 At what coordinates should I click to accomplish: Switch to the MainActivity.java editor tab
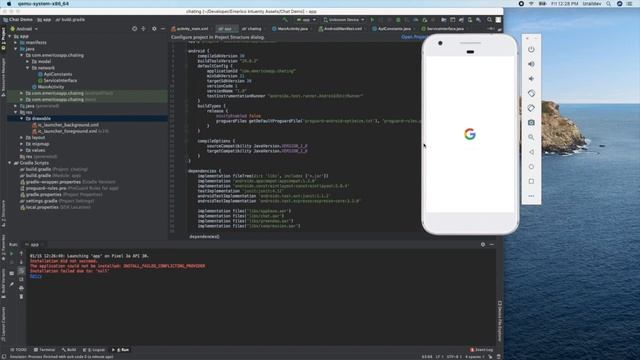coord(290,29)
